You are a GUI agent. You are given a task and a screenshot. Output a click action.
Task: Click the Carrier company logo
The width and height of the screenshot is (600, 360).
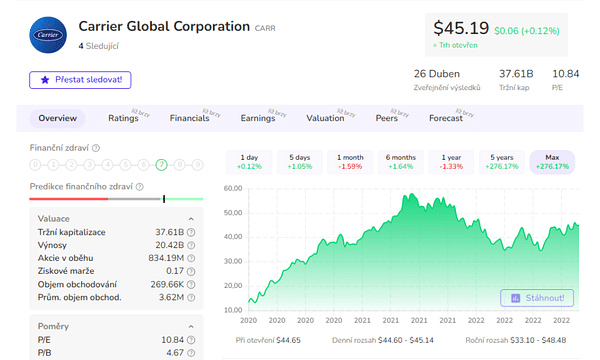(x=48, y=35)
